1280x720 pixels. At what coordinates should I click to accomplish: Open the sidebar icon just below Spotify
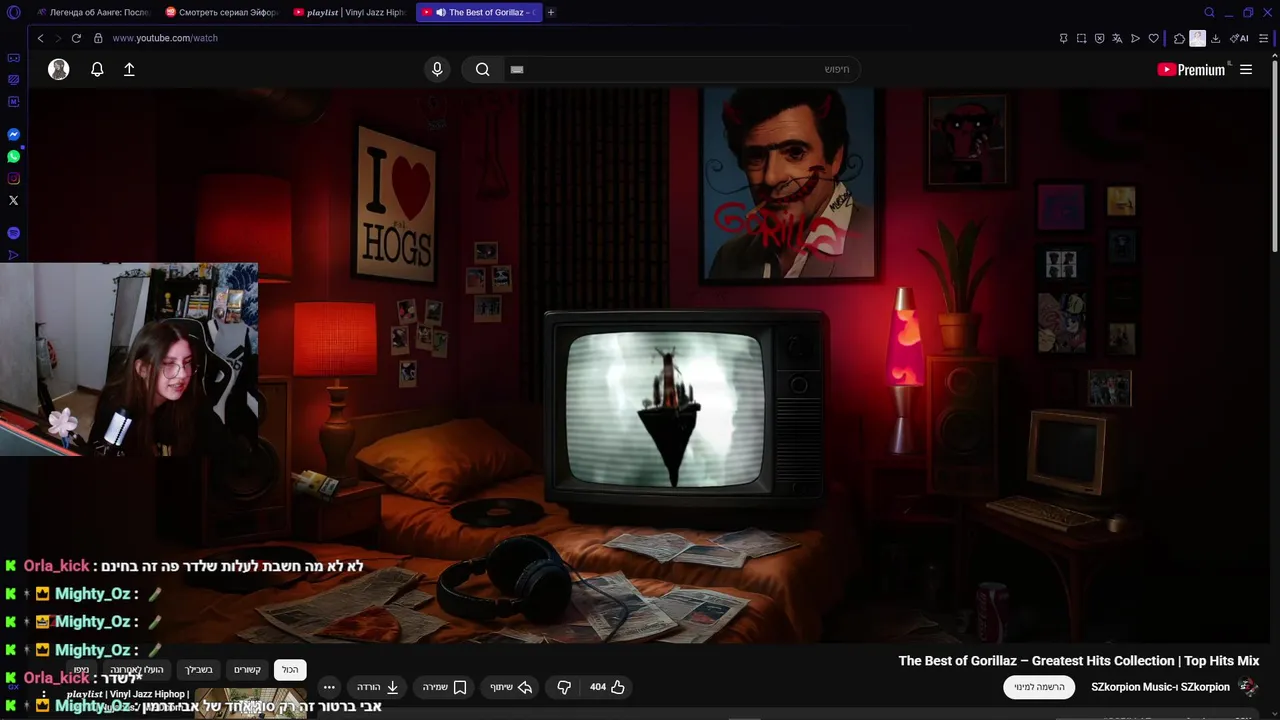pos(13,255)
